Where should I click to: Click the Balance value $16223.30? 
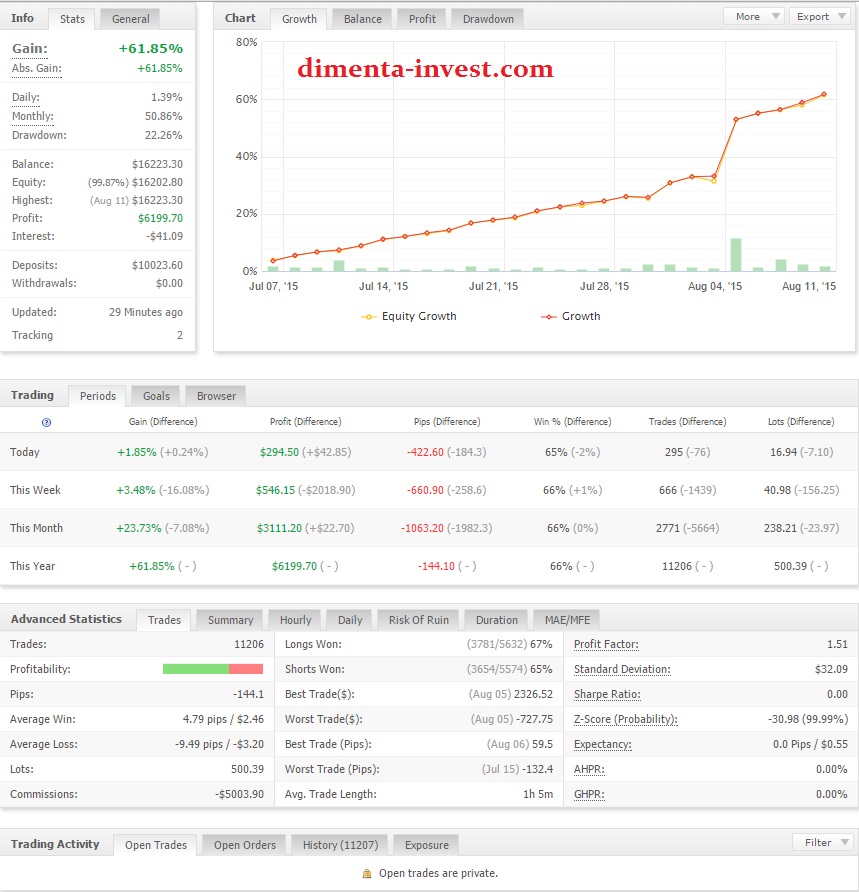(158, 164)
